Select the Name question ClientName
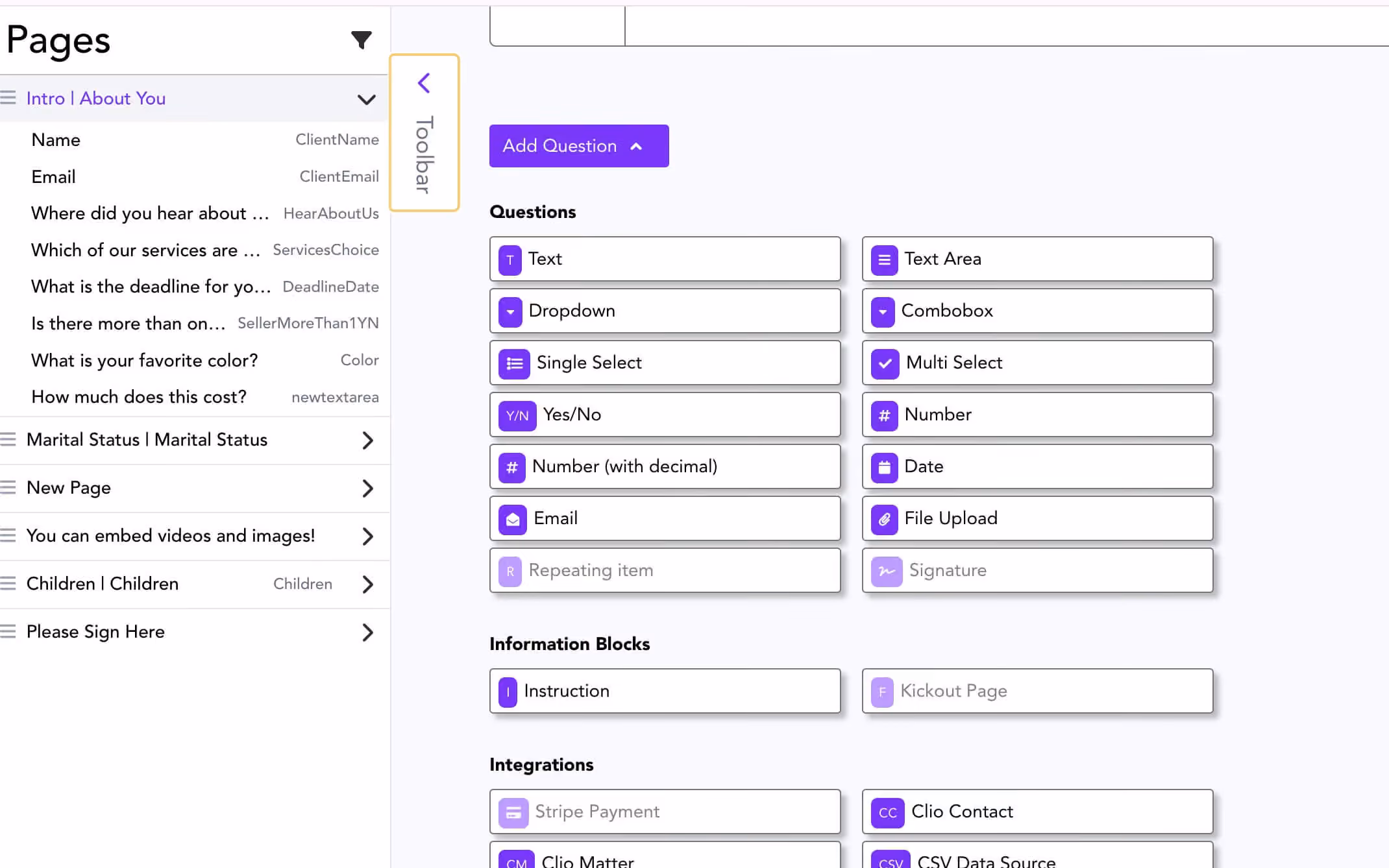Screen dimensions: 1389x868 point(205,140)
